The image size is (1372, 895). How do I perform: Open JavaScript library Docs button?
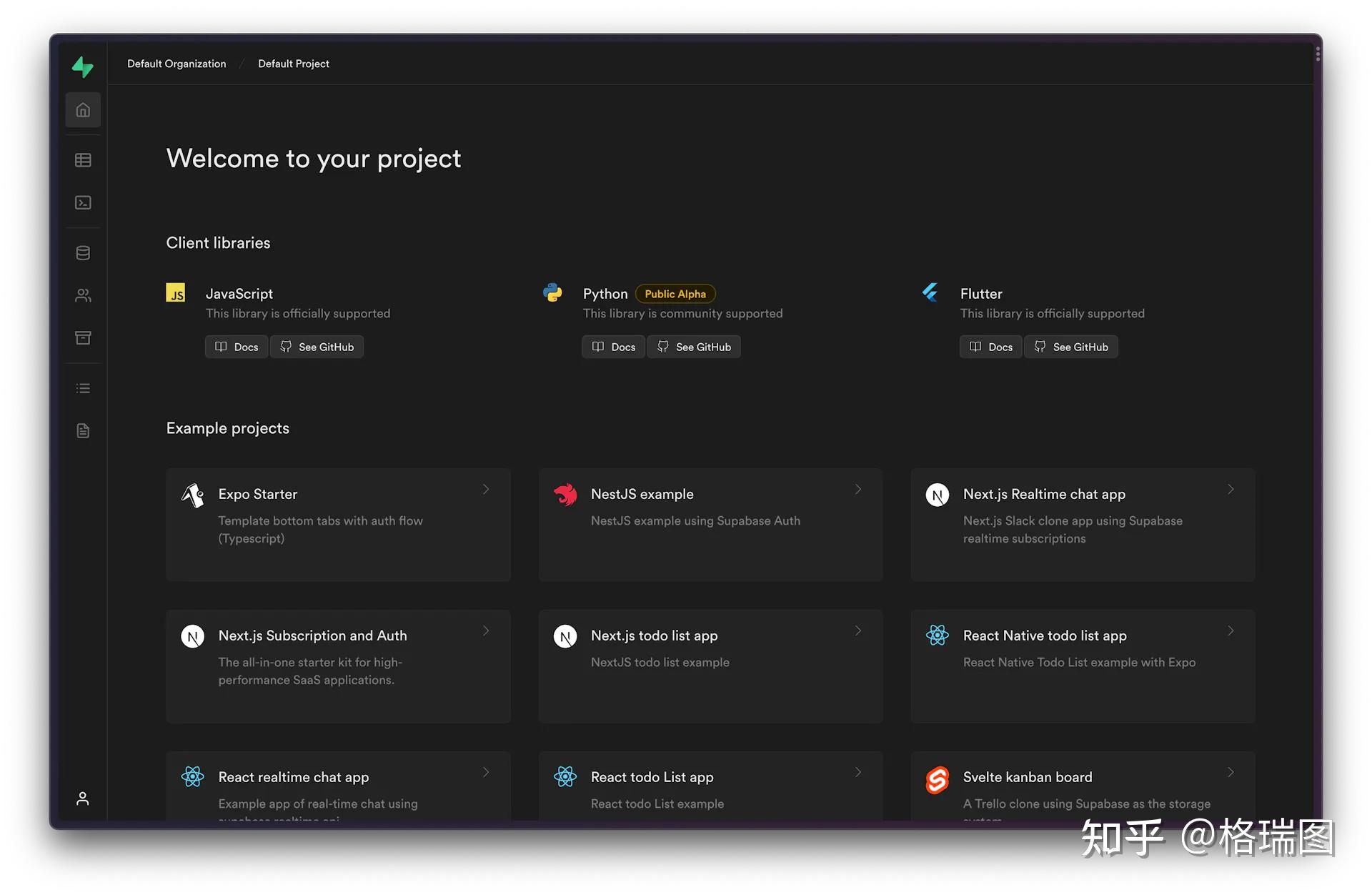pos(237,347)
